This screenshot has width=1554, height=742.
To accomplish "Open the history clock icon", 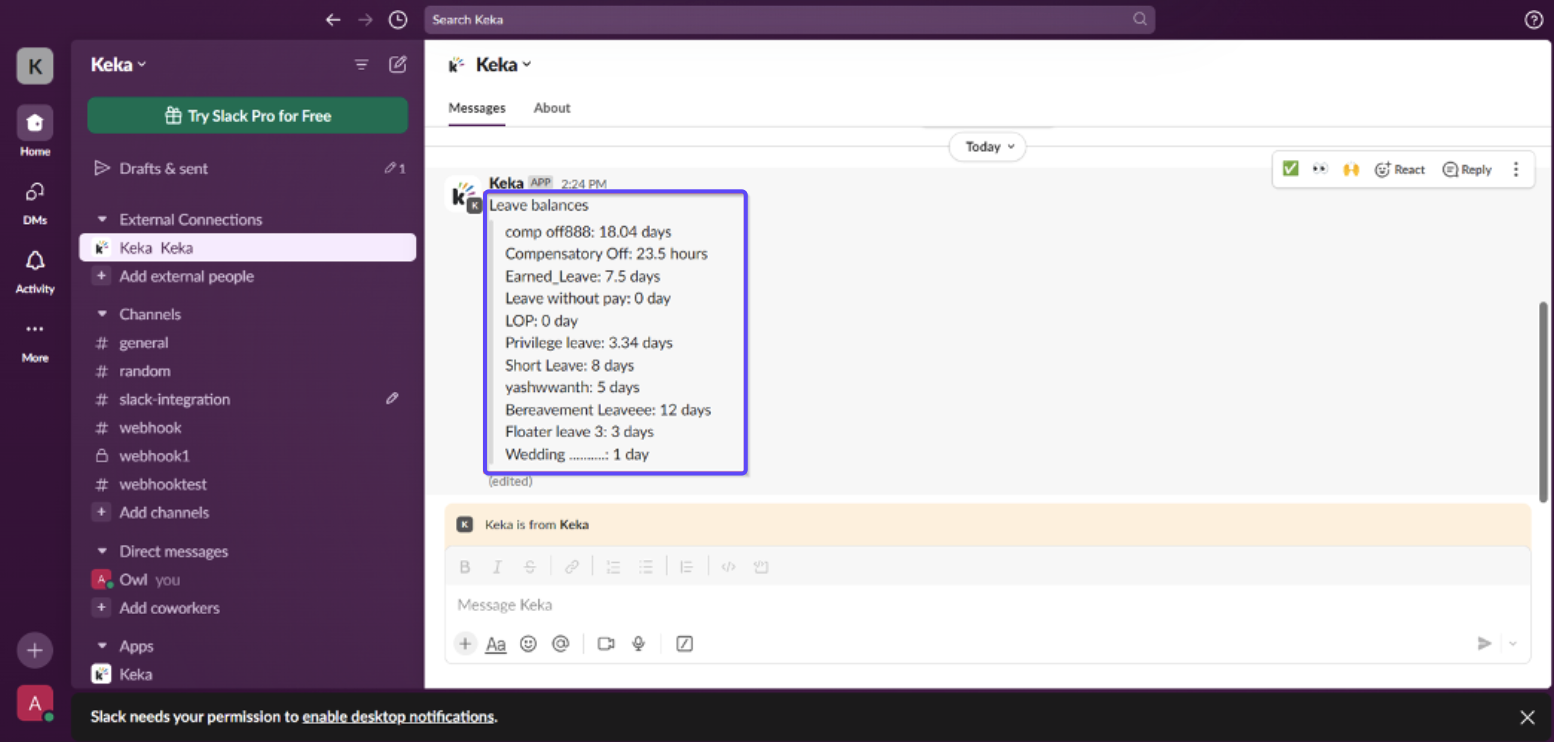I will [398, 20].
